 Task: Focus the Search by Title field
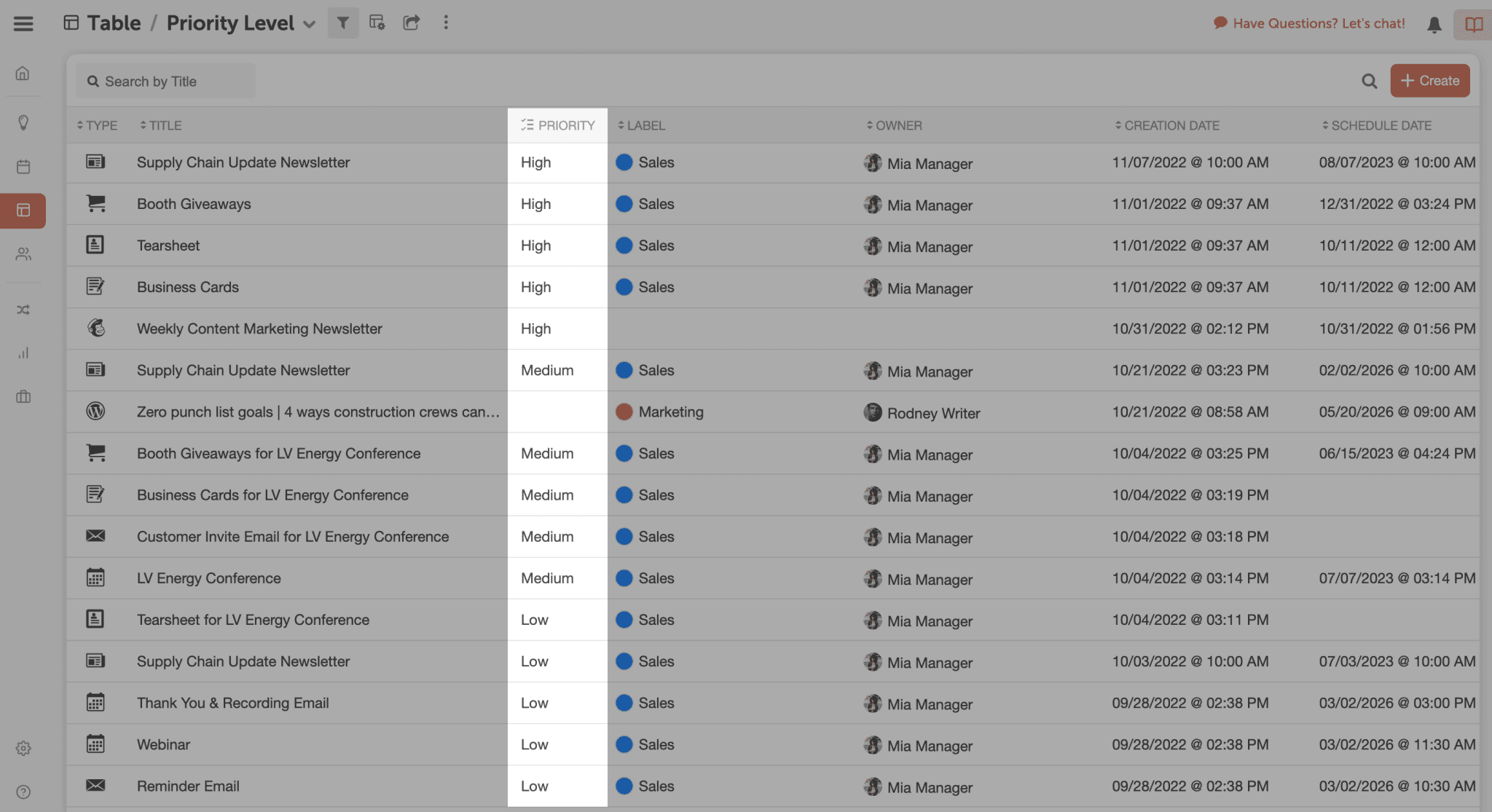168,82
